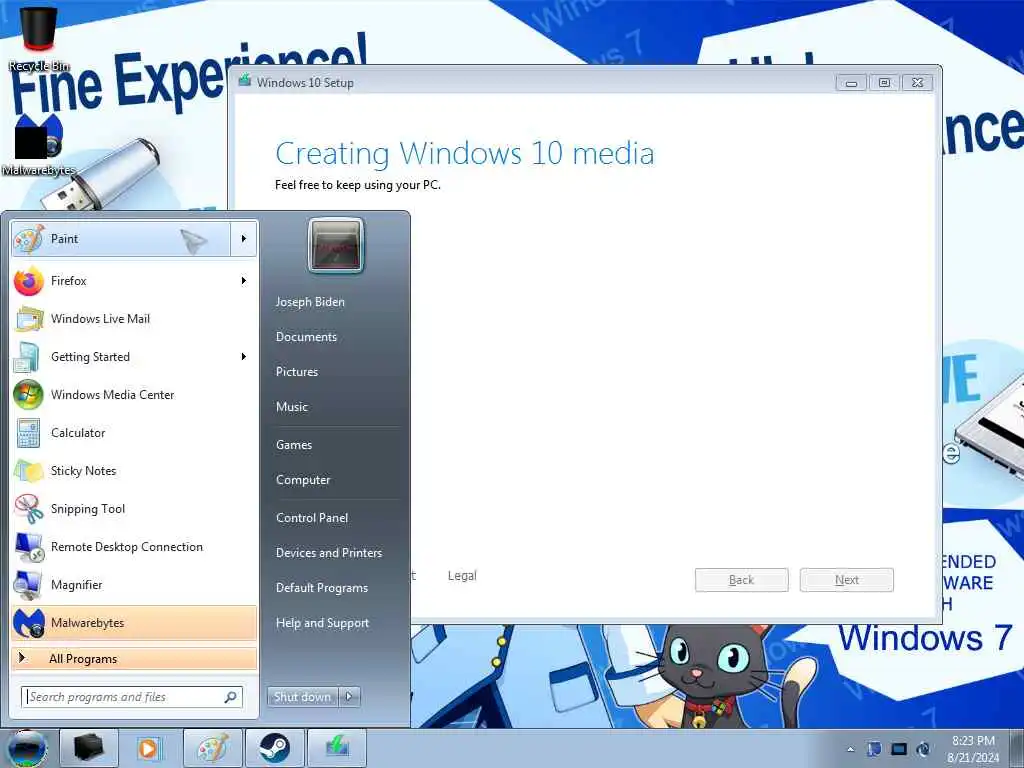The image size is (1024, 768).
Task: Open Getting Started icon
Action: (x=29, y=357)
